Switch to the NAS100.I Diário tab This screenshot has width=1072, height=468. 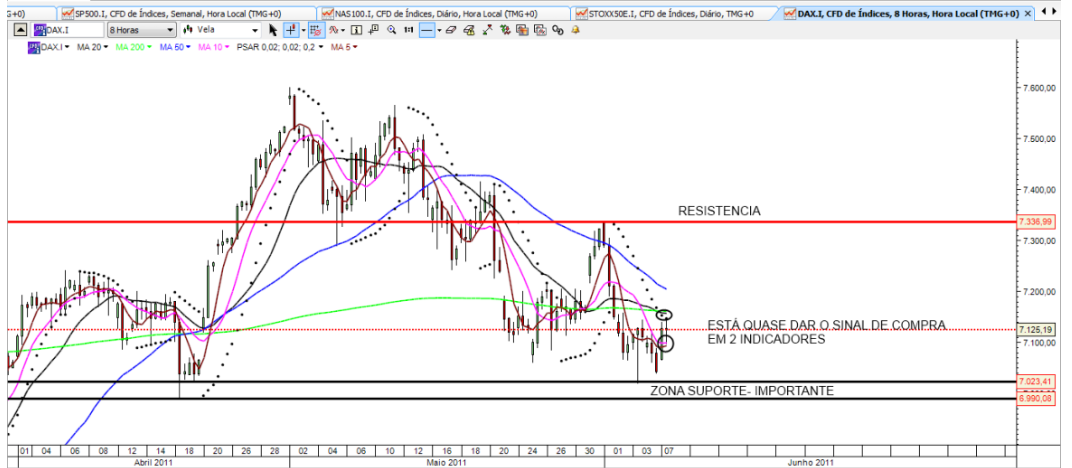[443, 13]
